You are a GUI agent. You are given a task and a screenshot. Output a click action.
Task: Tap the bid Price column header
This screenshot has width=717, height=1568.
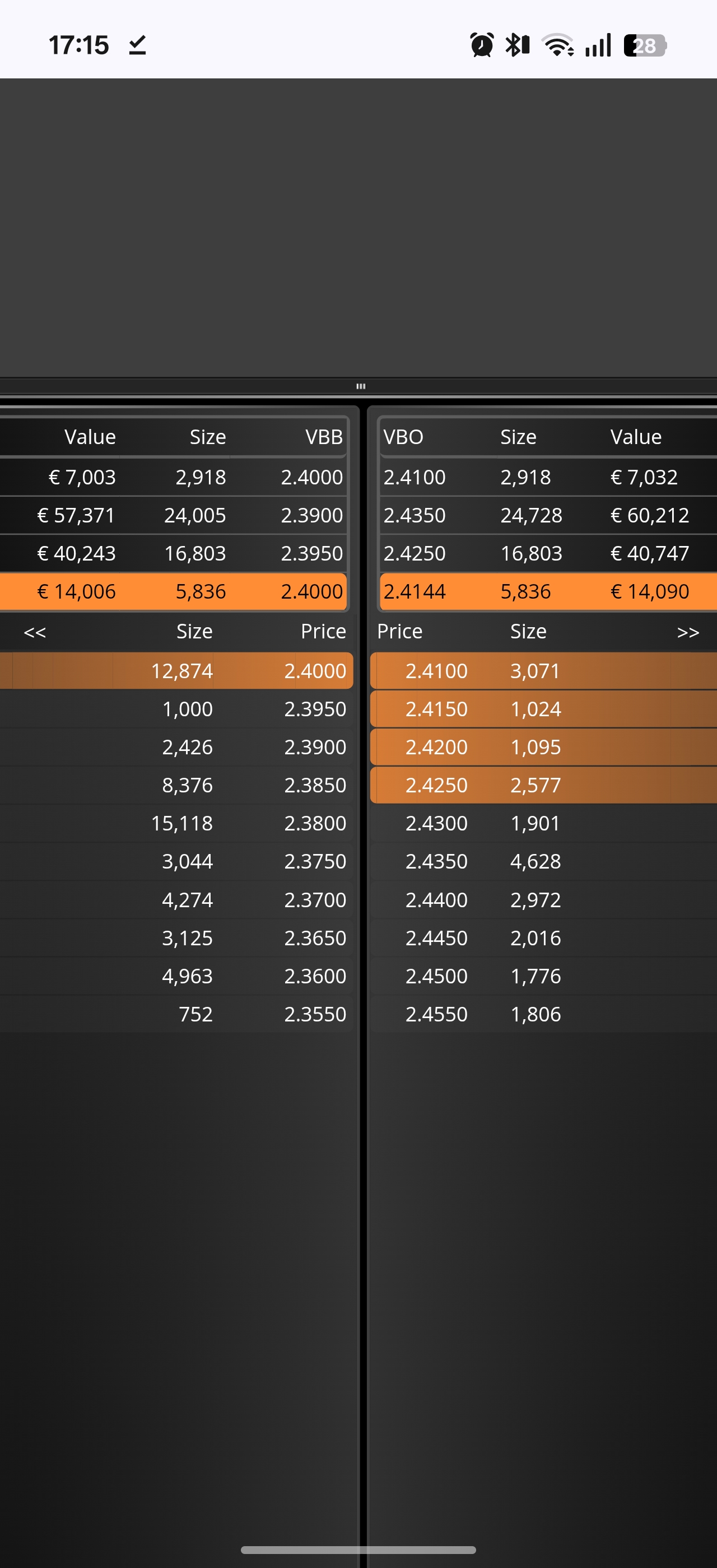point(323,631)
